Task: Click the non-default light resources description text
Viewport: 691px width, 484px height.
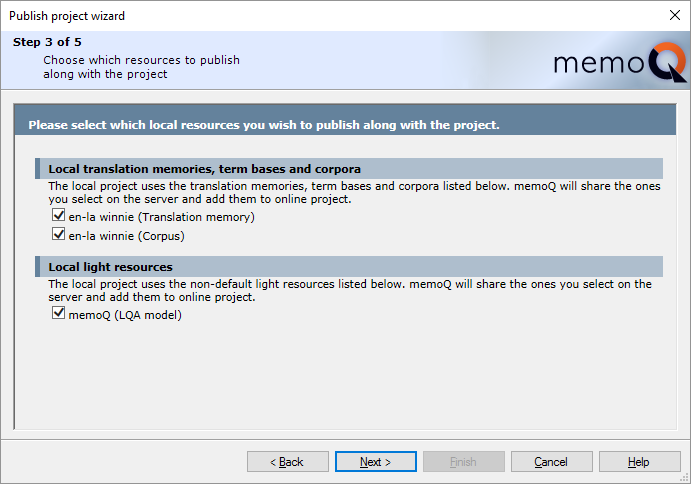Action: (349, 290)
